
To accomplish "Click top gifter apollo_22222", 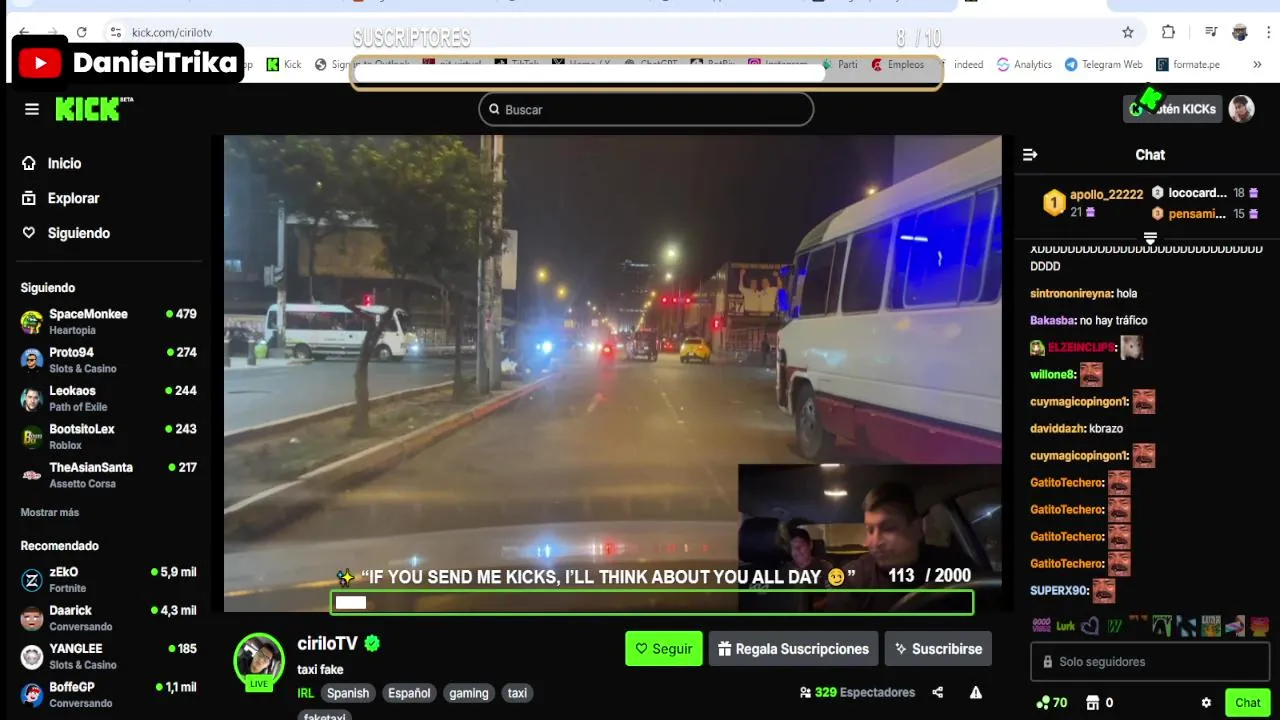I will [x=1106, y=194].
